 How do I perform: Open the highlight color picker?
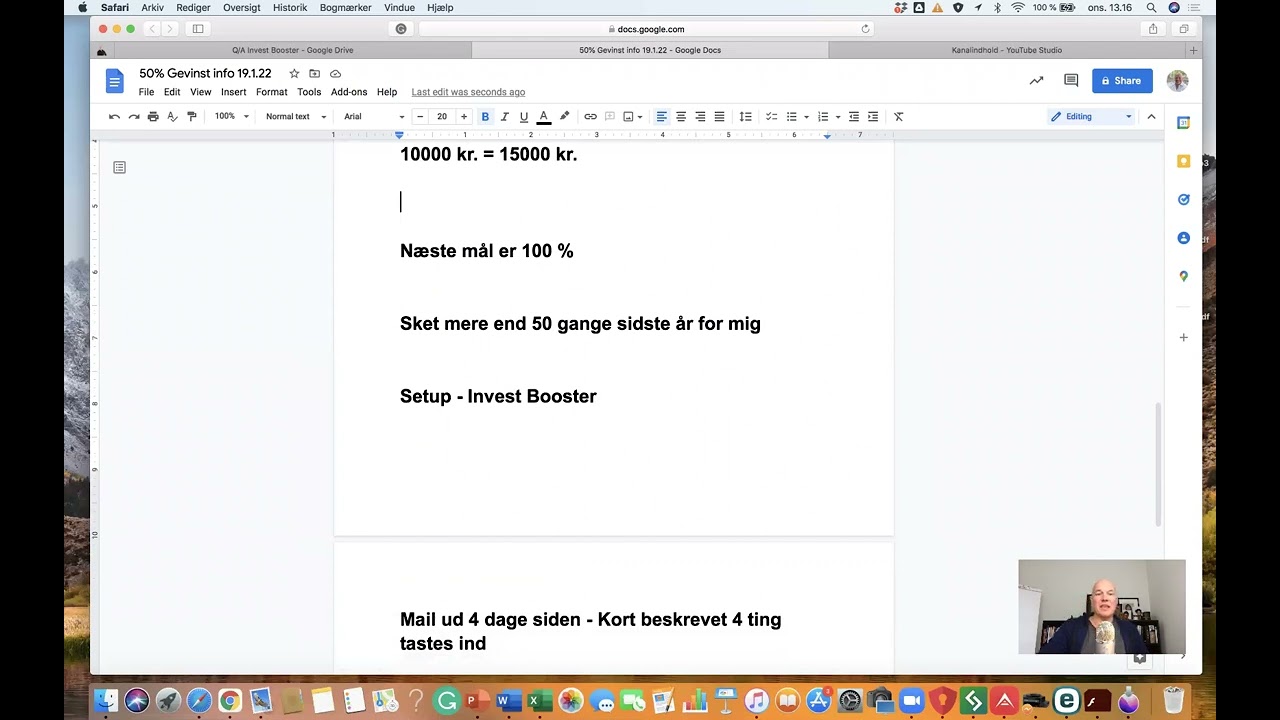[x=564, y=117]
